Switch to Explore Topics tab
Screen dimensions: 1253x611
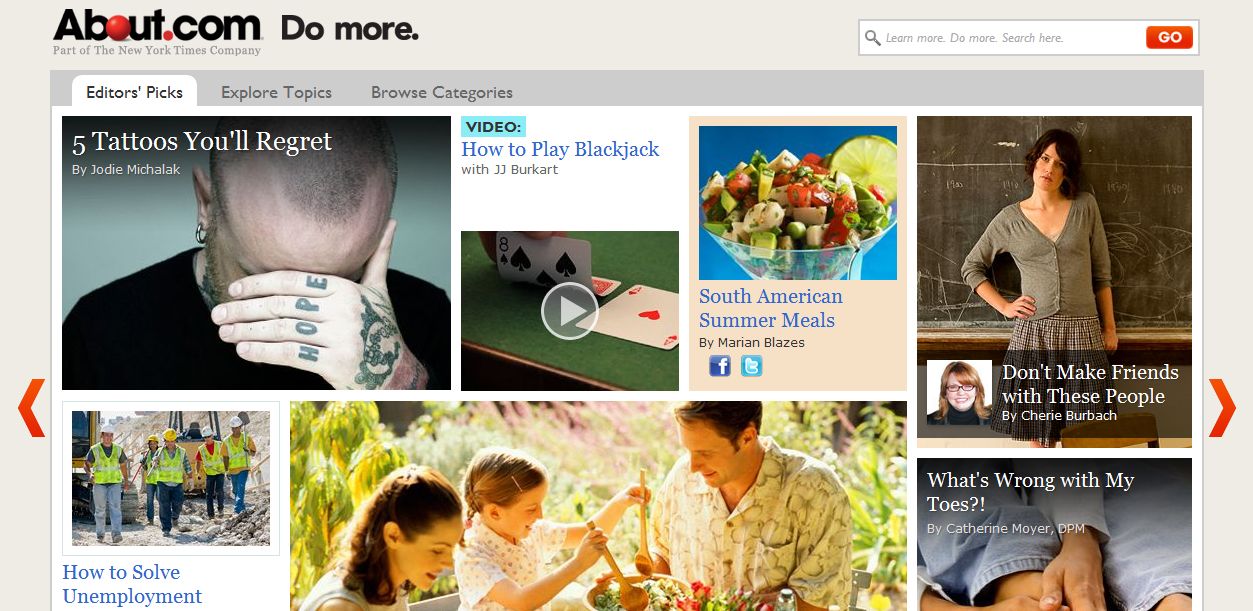[x=276, y=92]
